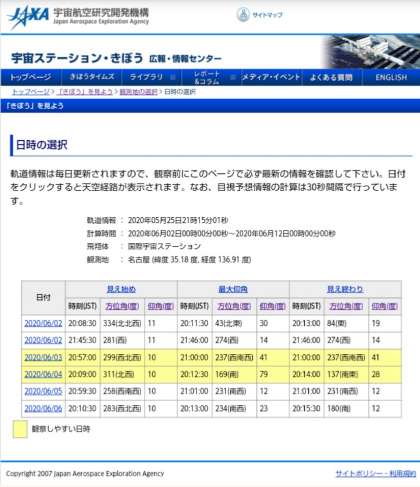Image resolution: width=420 pixels, height=487 pixels.
Task: Open the 2020/06/04 date link
Action: [43, 374]
